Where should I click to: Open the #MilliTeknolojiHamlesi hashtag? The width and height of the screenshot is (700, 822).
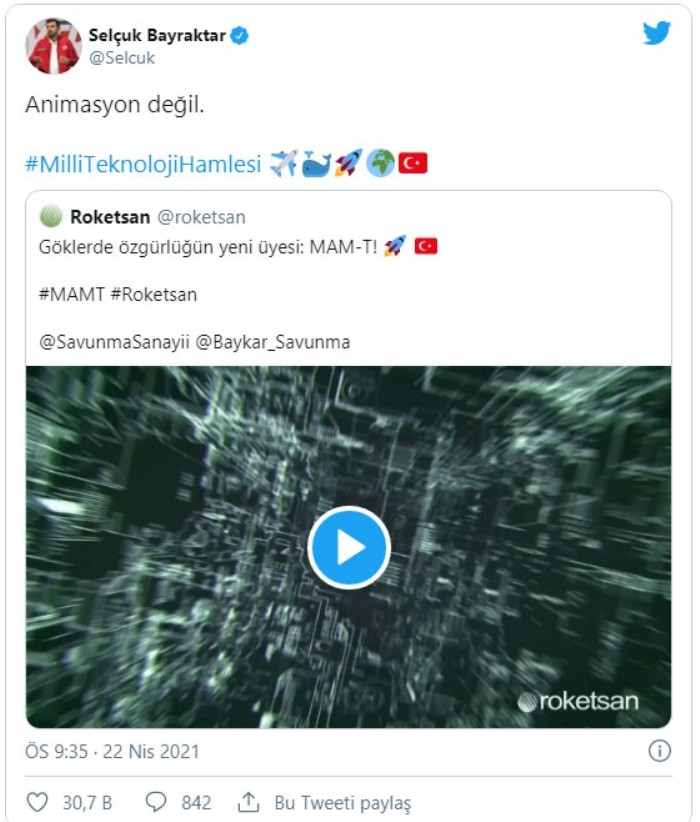(x=143, y=164)
